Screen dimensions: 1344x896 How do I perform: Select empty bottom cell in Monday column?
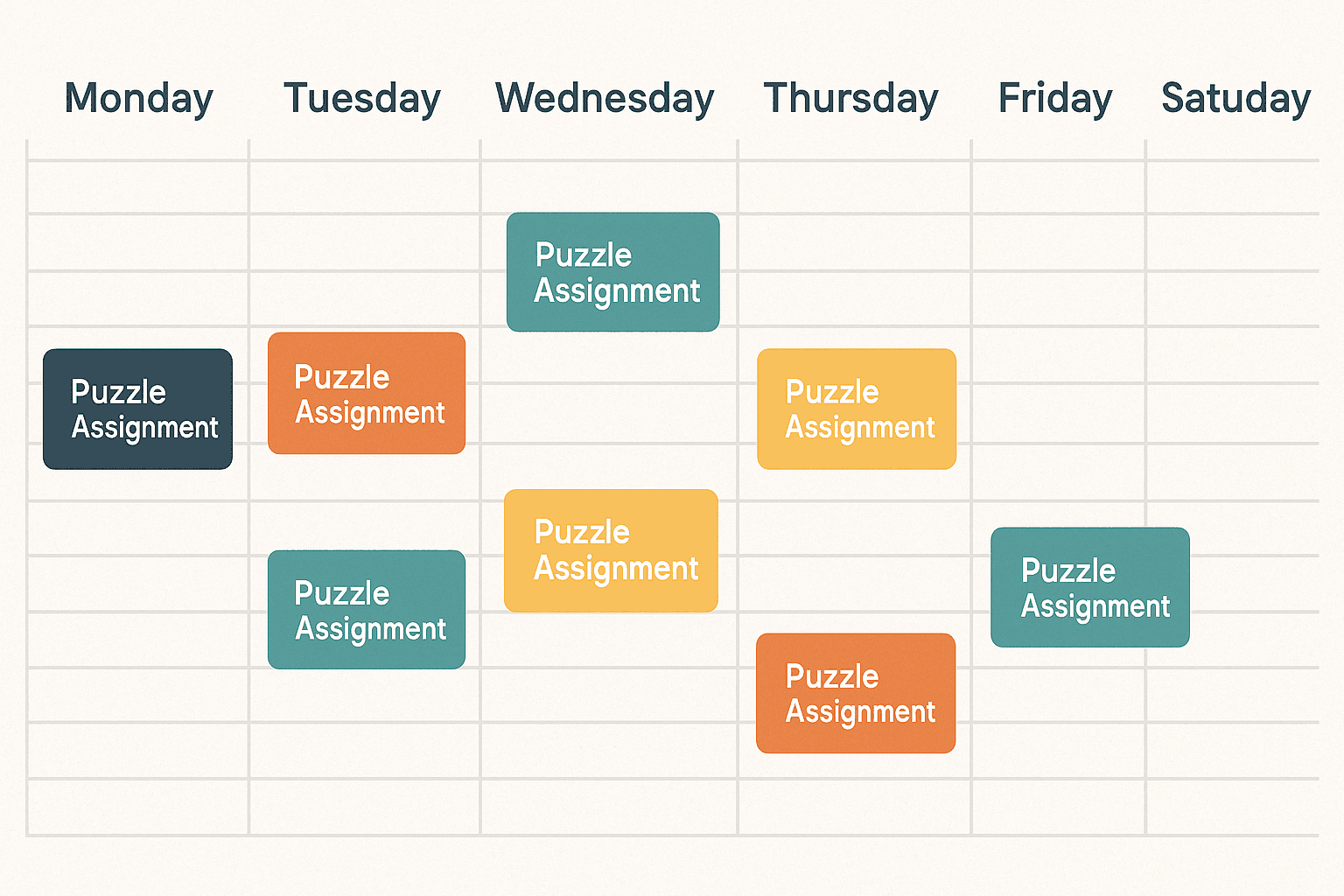tap(138, 807)
